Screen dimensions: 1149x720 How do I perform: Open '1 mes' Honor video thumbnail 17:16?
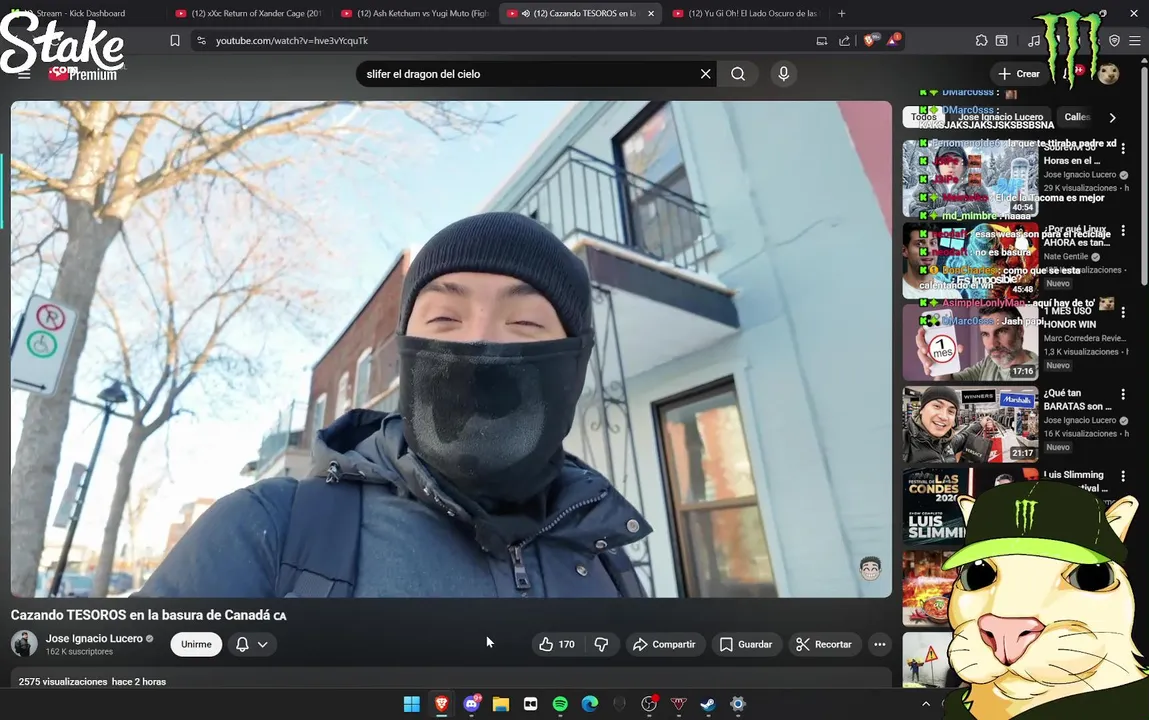click(x=970, y=342)
